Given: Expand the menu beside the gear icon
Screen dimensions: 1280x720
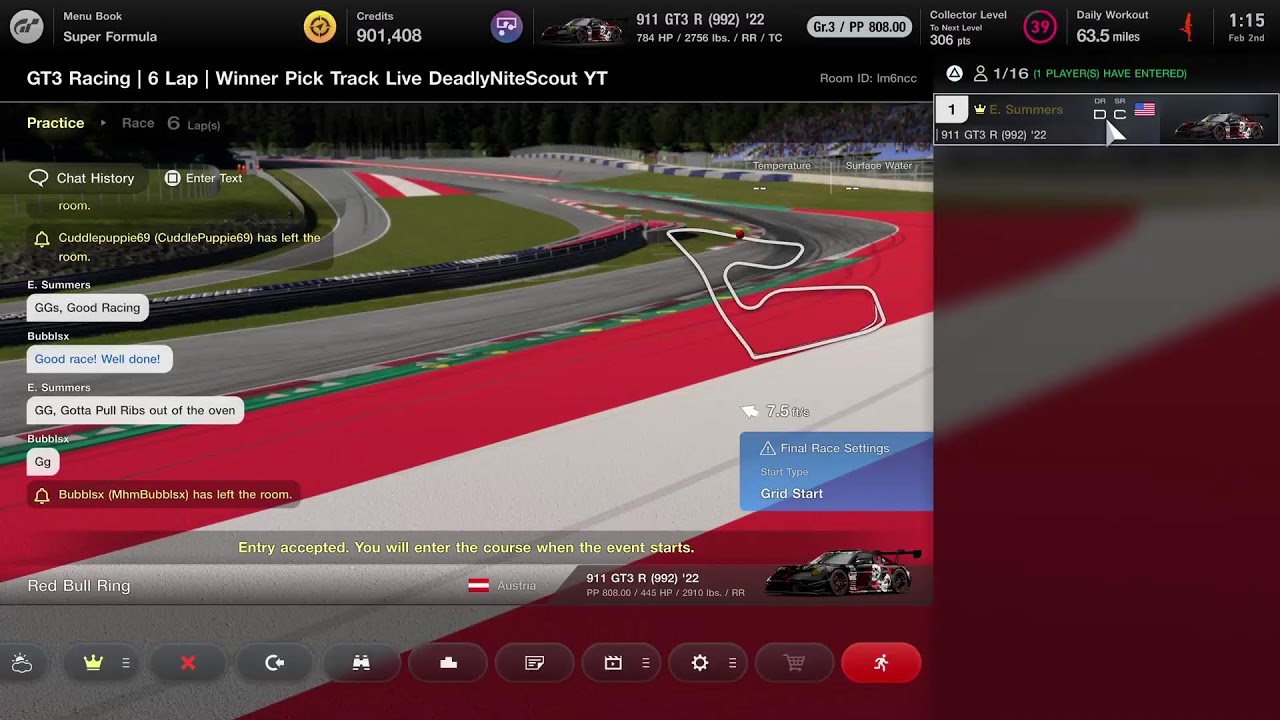Looking at the screenshot, I should pos(733,663).
